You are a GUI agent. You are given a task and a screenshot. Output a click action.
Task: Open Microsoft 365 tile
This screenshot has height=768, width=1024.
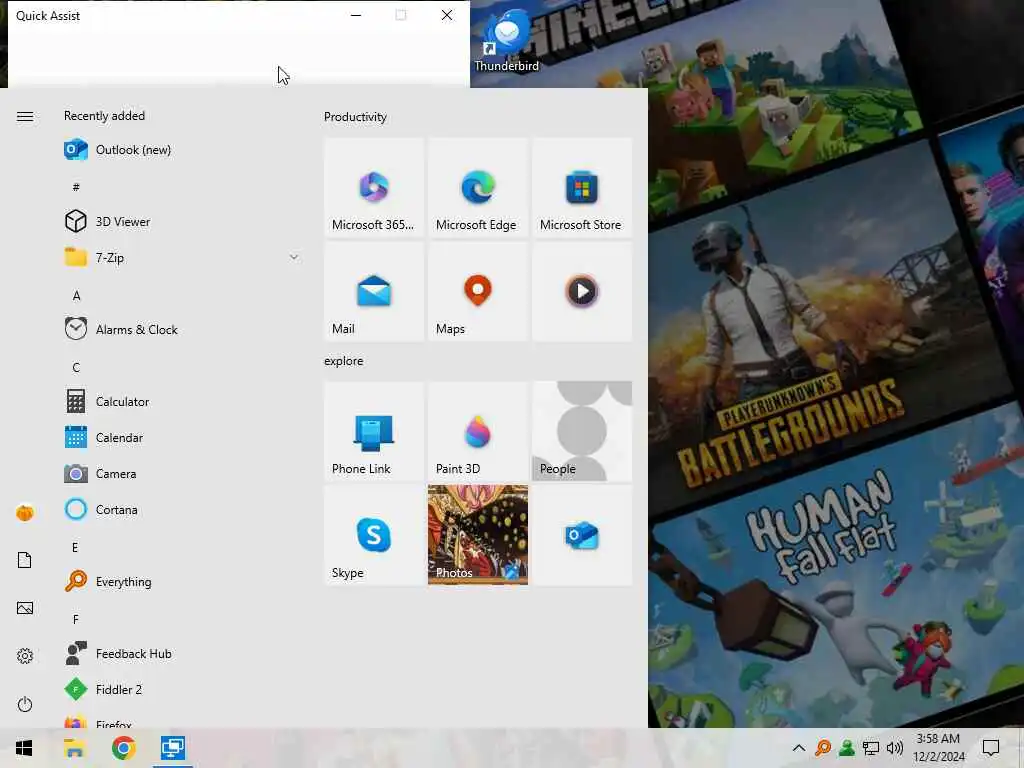pyautogui.click(x=374, y=187)
